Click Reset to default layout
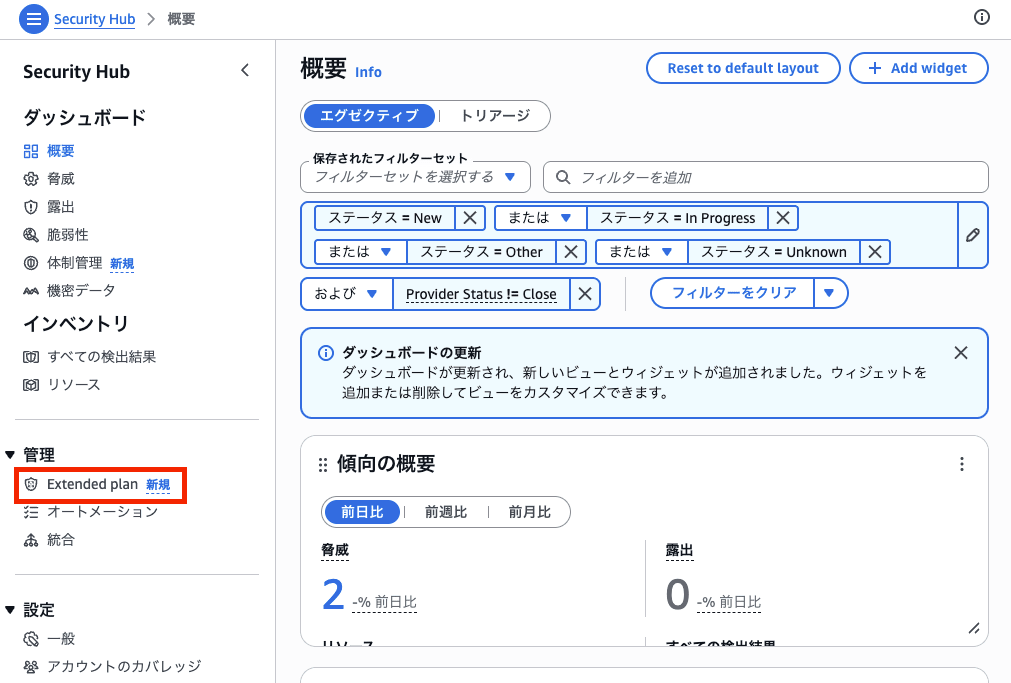Viewport: 1011px width, 683px height. (743, 68)
